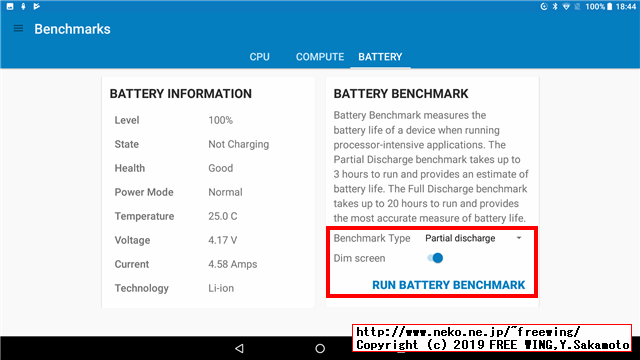The width and height of the screenshot is (640, 360).
Task: Tap the home circle button
Action: tap(320, 348)
